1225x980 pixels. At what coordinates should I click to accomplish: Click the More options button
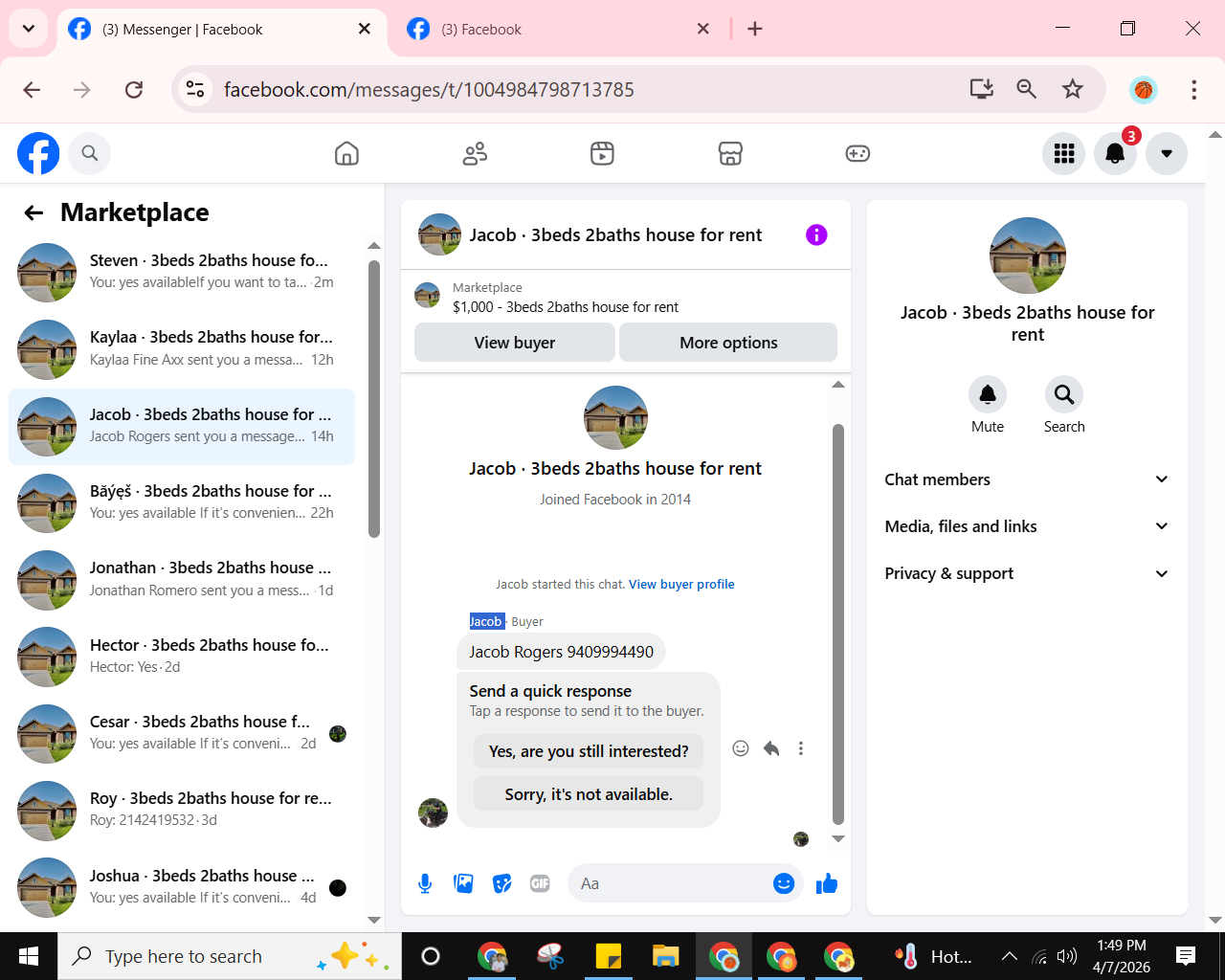point(728,343)
